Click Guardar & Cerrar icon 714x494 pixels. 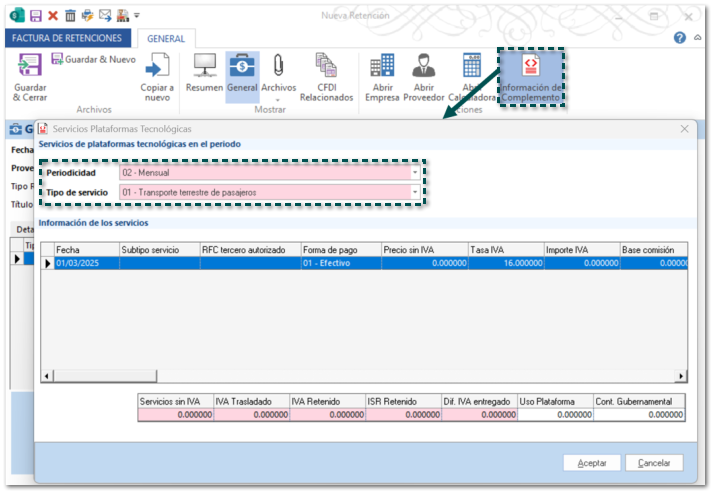coord(30,68)
